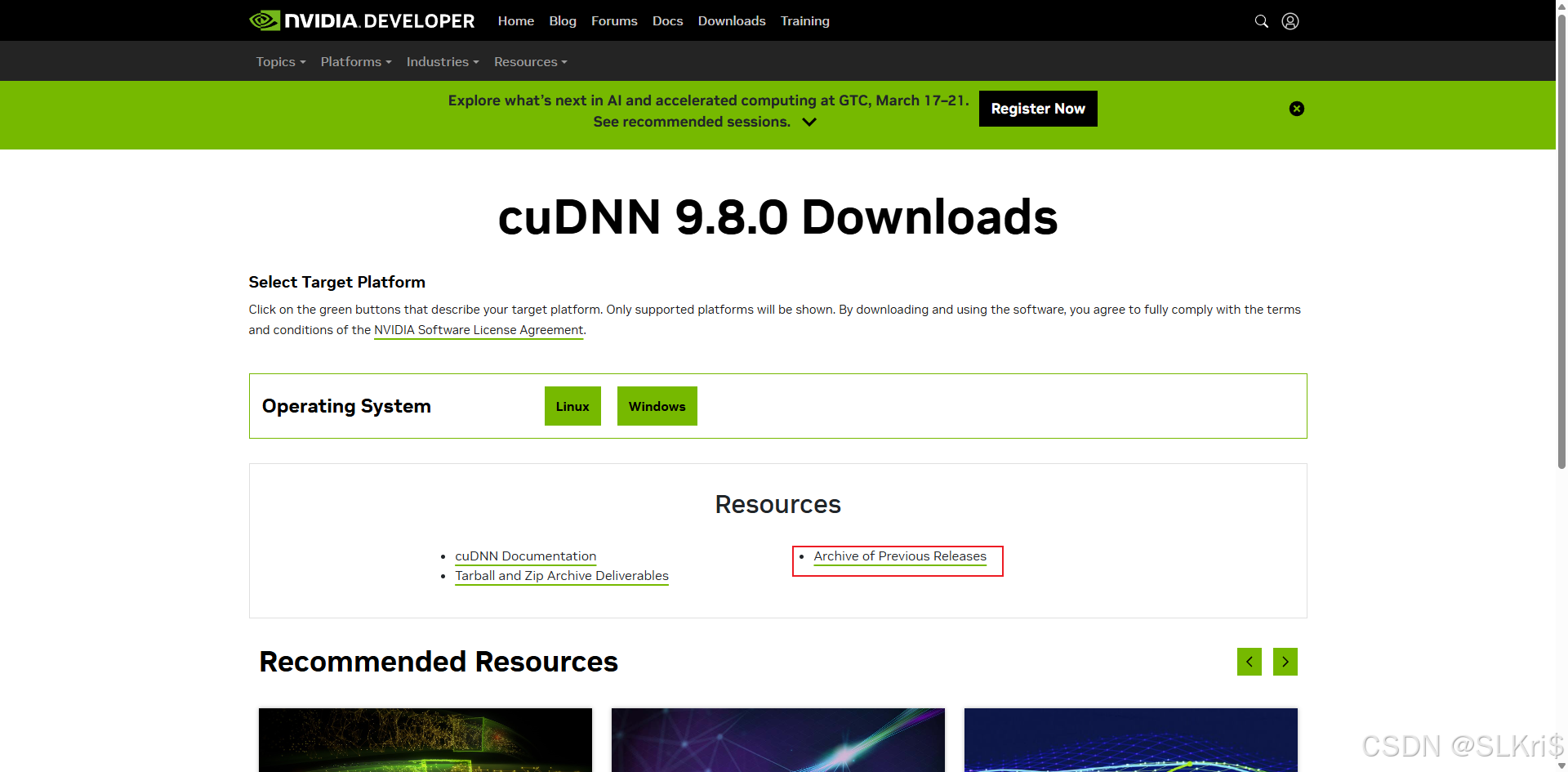This screenshot has width=1568, height=772.
Task: Expand recommended sessions chevron in banner
Action: [x=809, y=122]
